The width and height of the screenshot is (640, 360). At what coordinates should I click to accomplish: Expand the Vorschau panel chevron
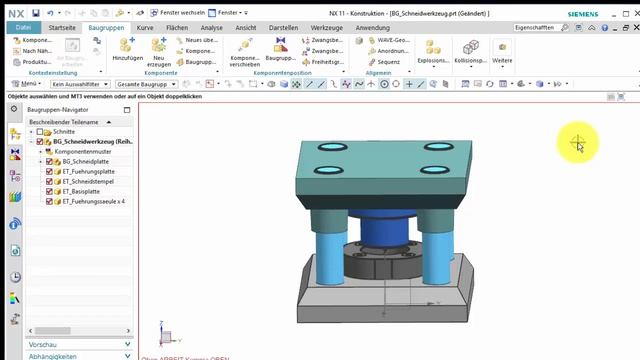[127, 344]
